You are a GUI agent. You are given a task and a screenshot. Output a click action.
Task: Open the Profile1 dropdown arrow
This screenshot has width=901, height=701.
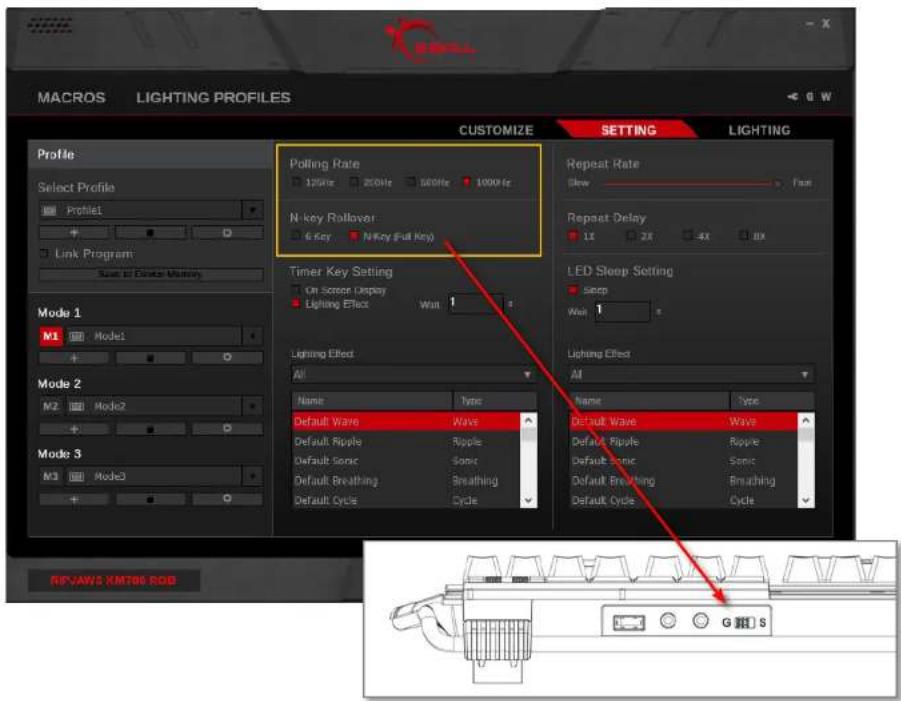click(x=252, y=210)
